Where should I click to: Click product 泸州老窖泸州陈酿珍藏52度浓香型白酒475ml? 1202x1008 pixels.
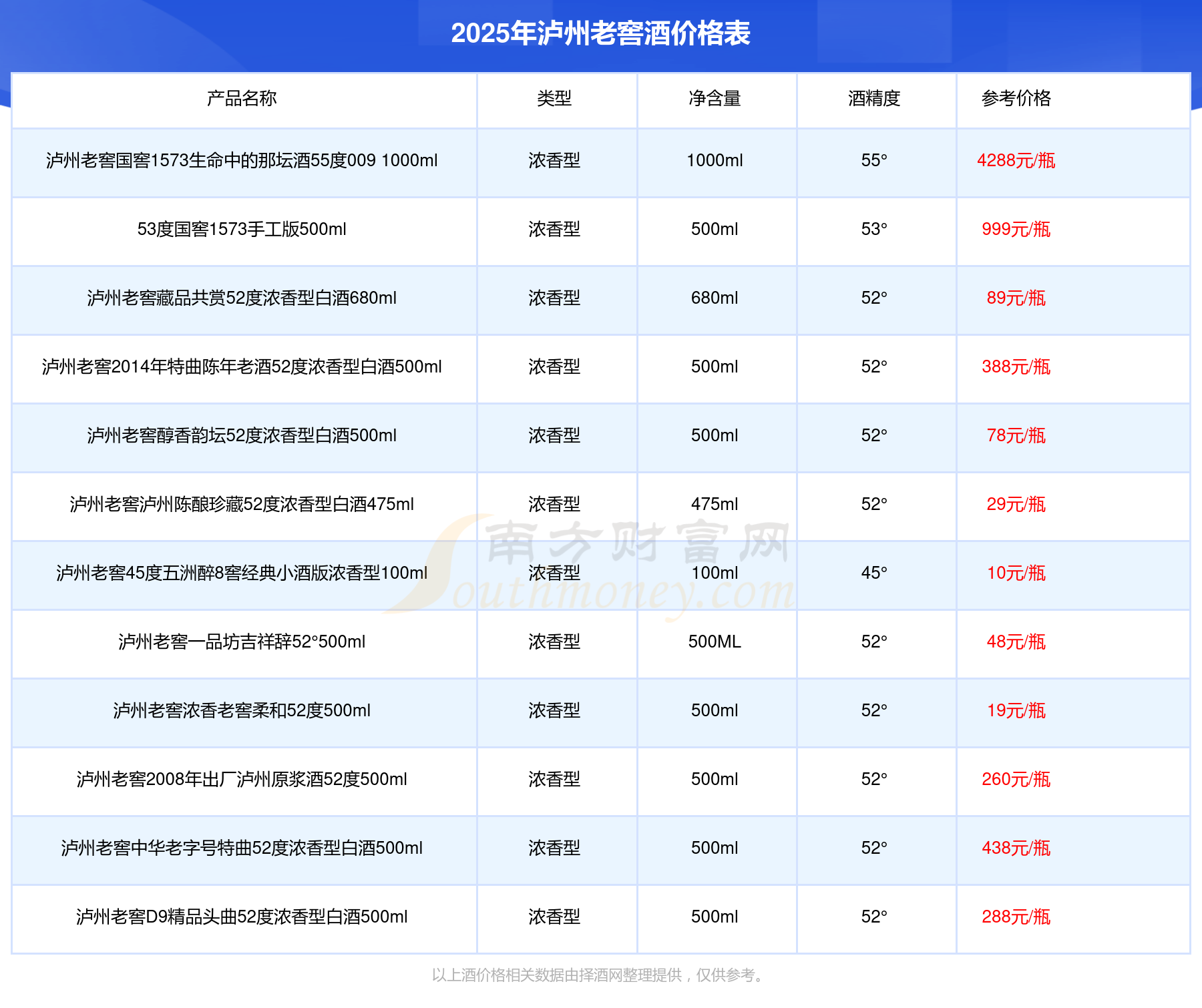tap(242, 505)
